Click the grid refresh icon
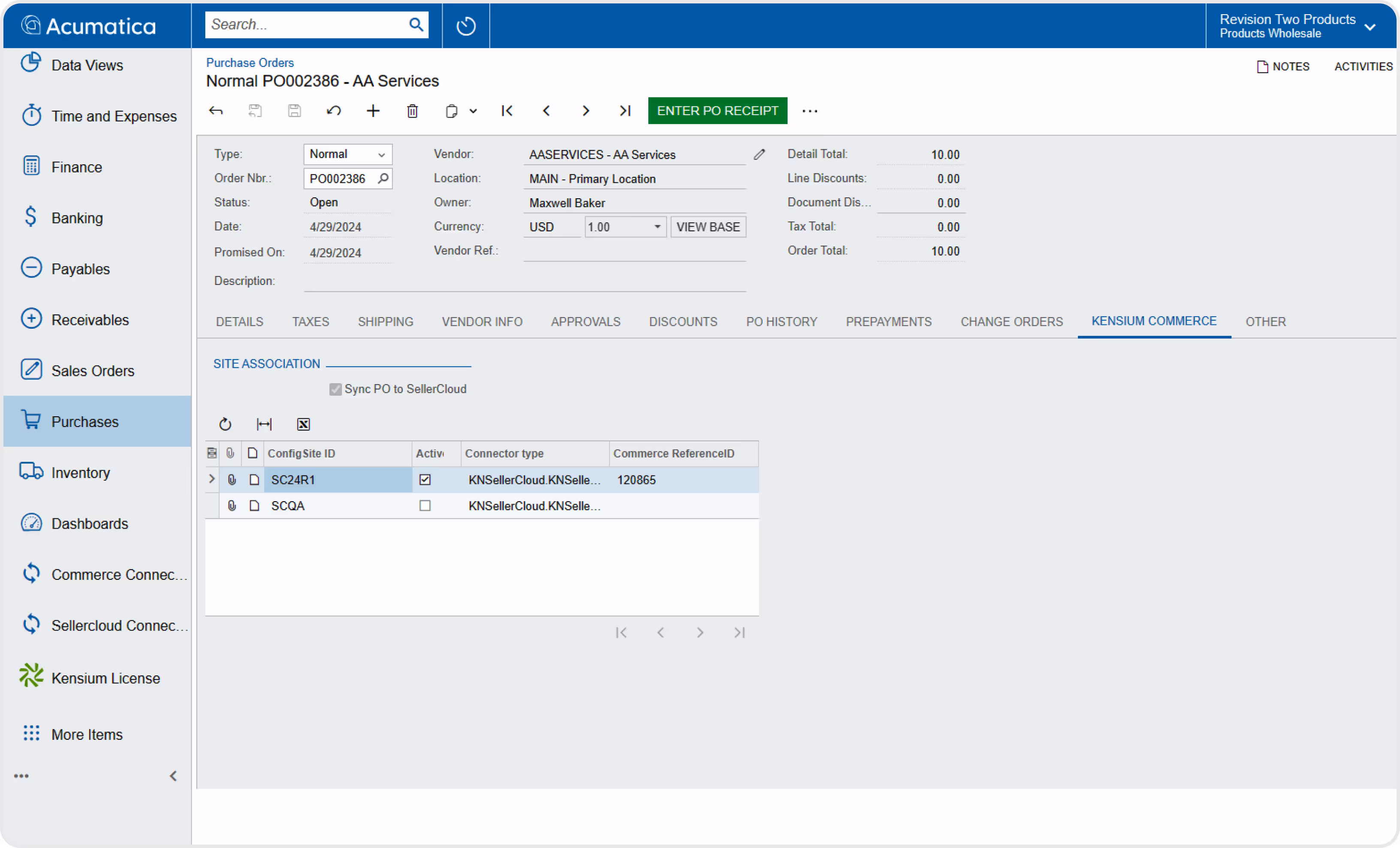This screenshot has height=848, width=1400. [x=225, y=424]
